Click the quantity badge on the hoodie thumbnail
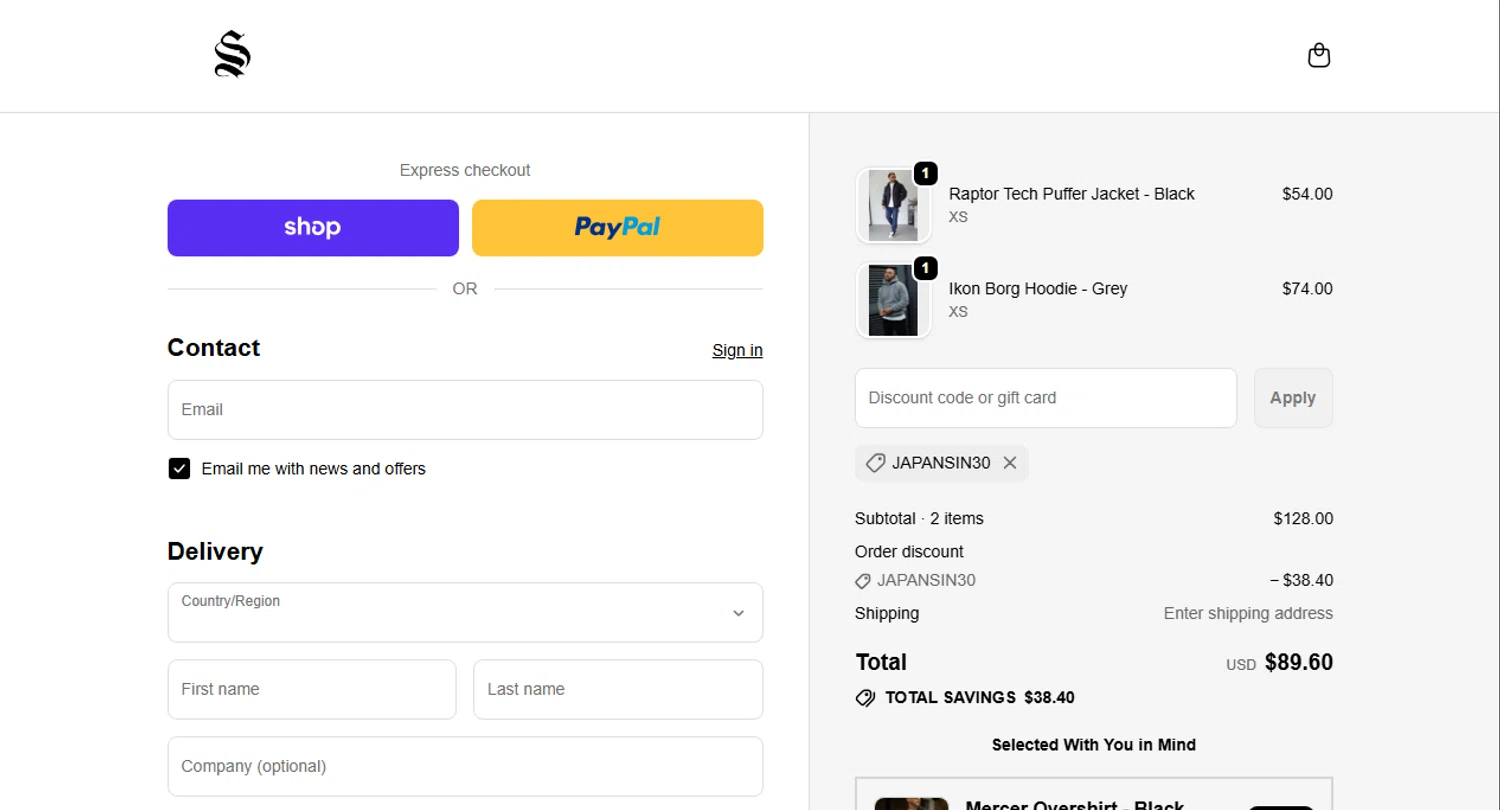Viewport: 1500px width, 810px height. coord(926,268)
